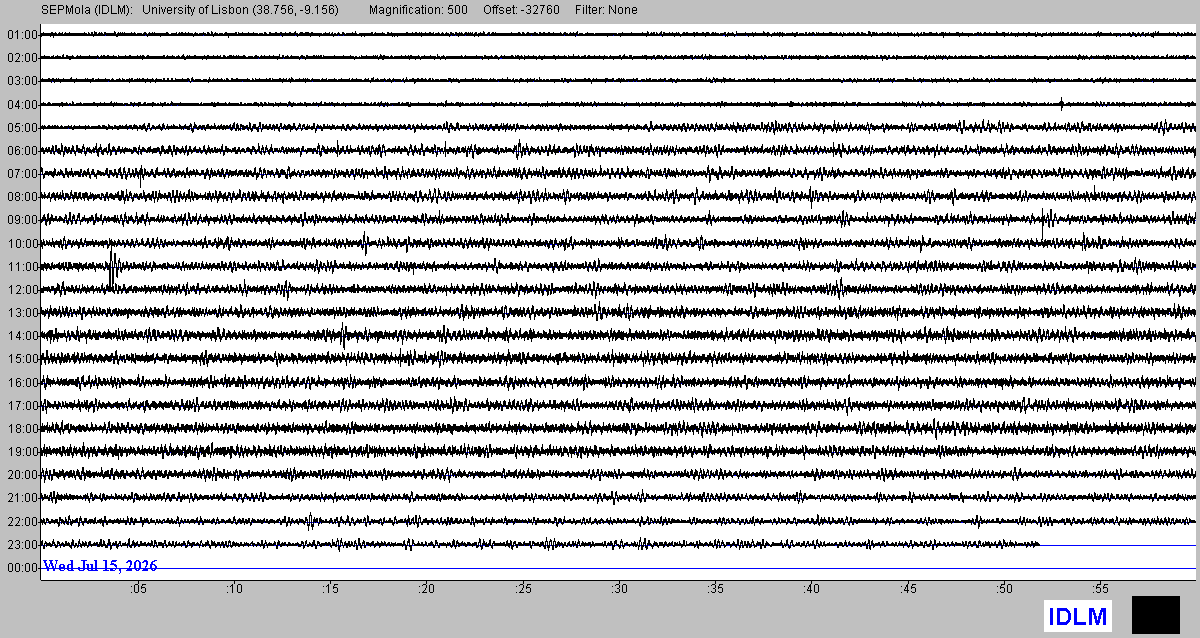Click the :55 minute axis label
The image size is (1200, 638).
click(x=1100, y=590)
